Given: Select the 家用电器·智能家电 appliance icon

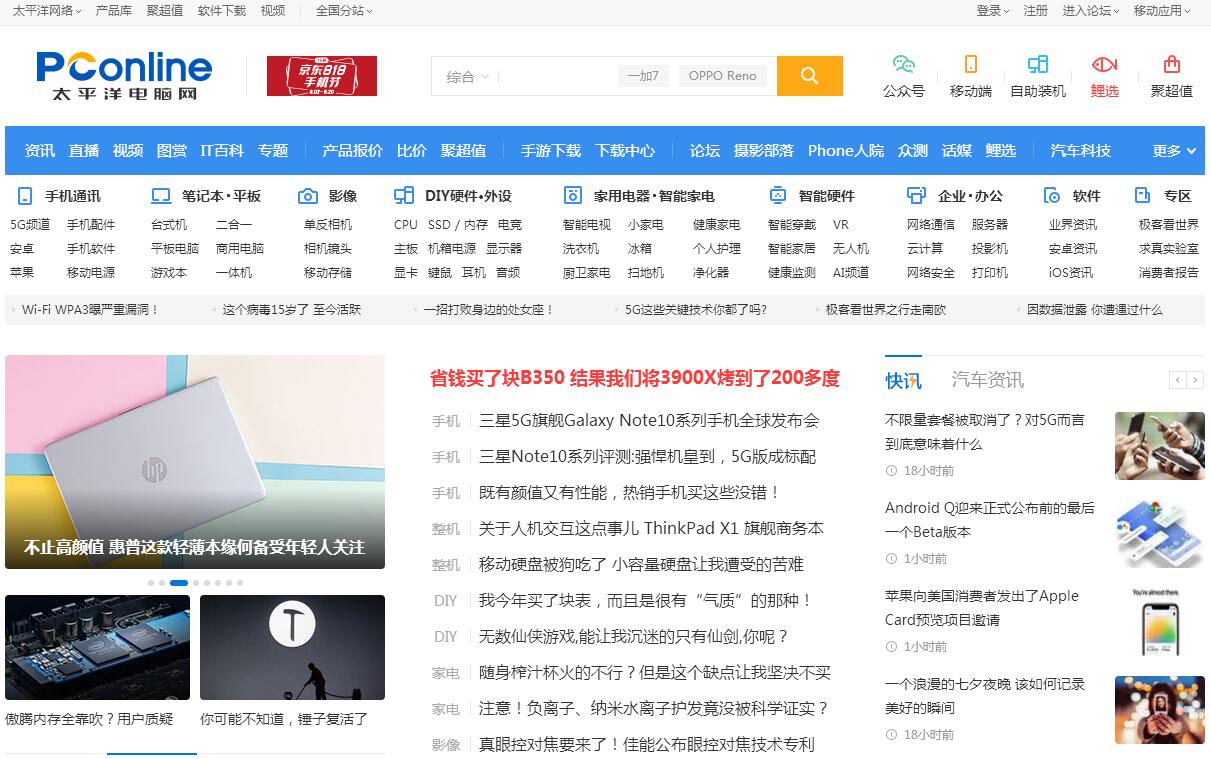Looking at the screenshot, I should point(575,195).
